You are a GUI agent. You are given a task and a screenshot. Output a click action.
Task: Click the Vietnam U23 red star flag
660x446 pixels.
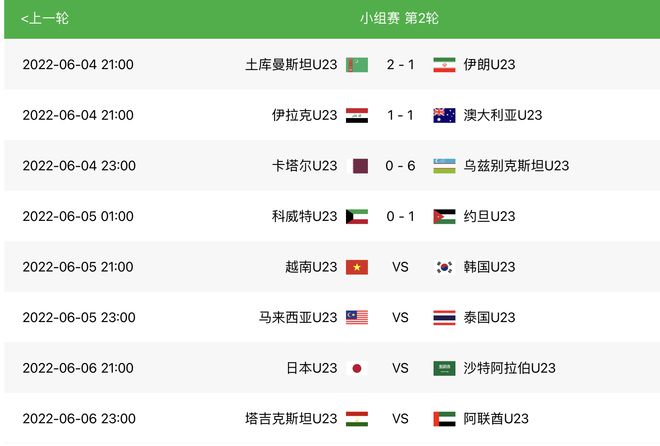tap(357, 267)
